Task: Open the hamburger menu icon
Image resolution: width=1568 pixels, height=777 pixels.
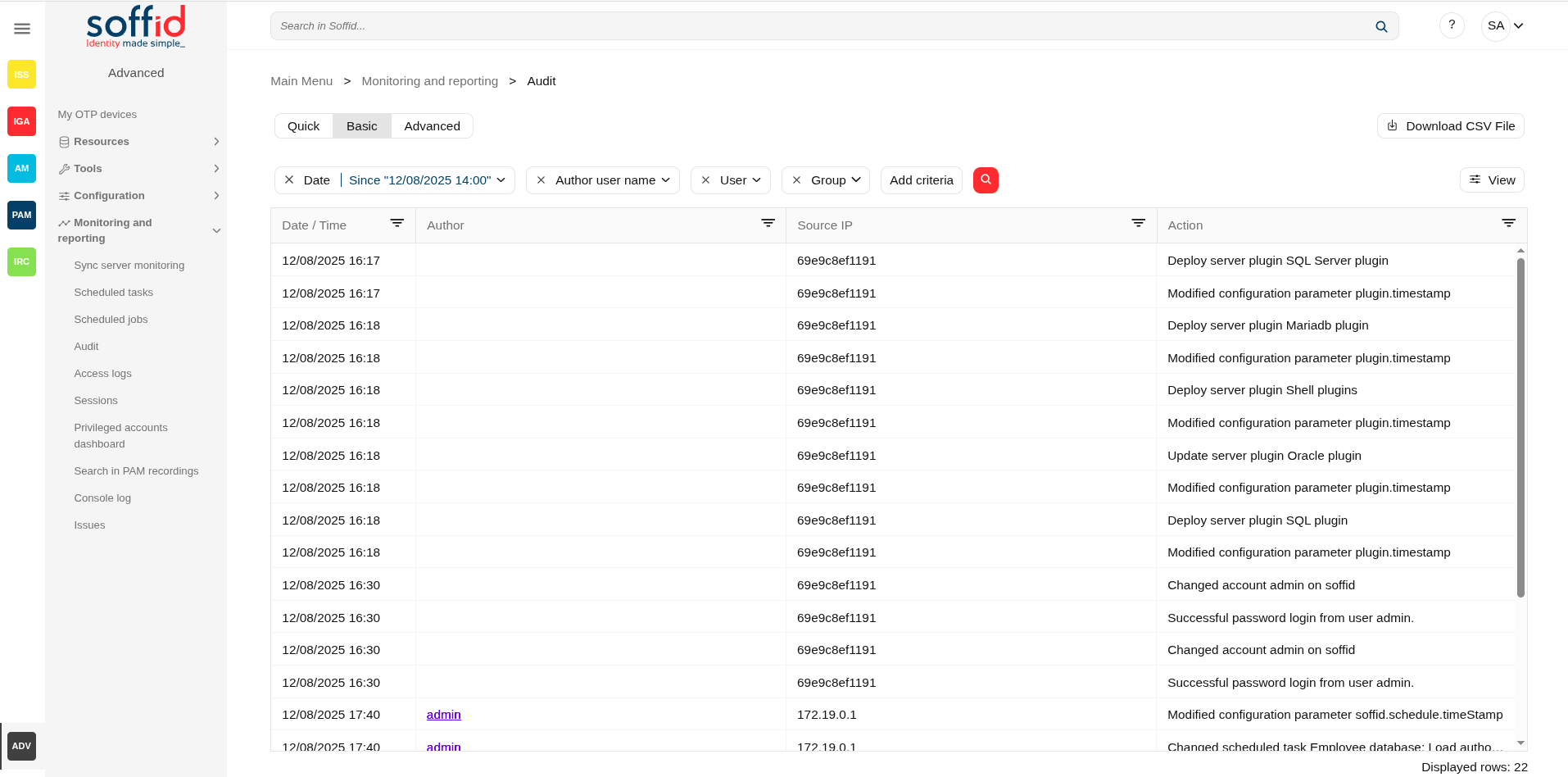Action: coord(22,29)
